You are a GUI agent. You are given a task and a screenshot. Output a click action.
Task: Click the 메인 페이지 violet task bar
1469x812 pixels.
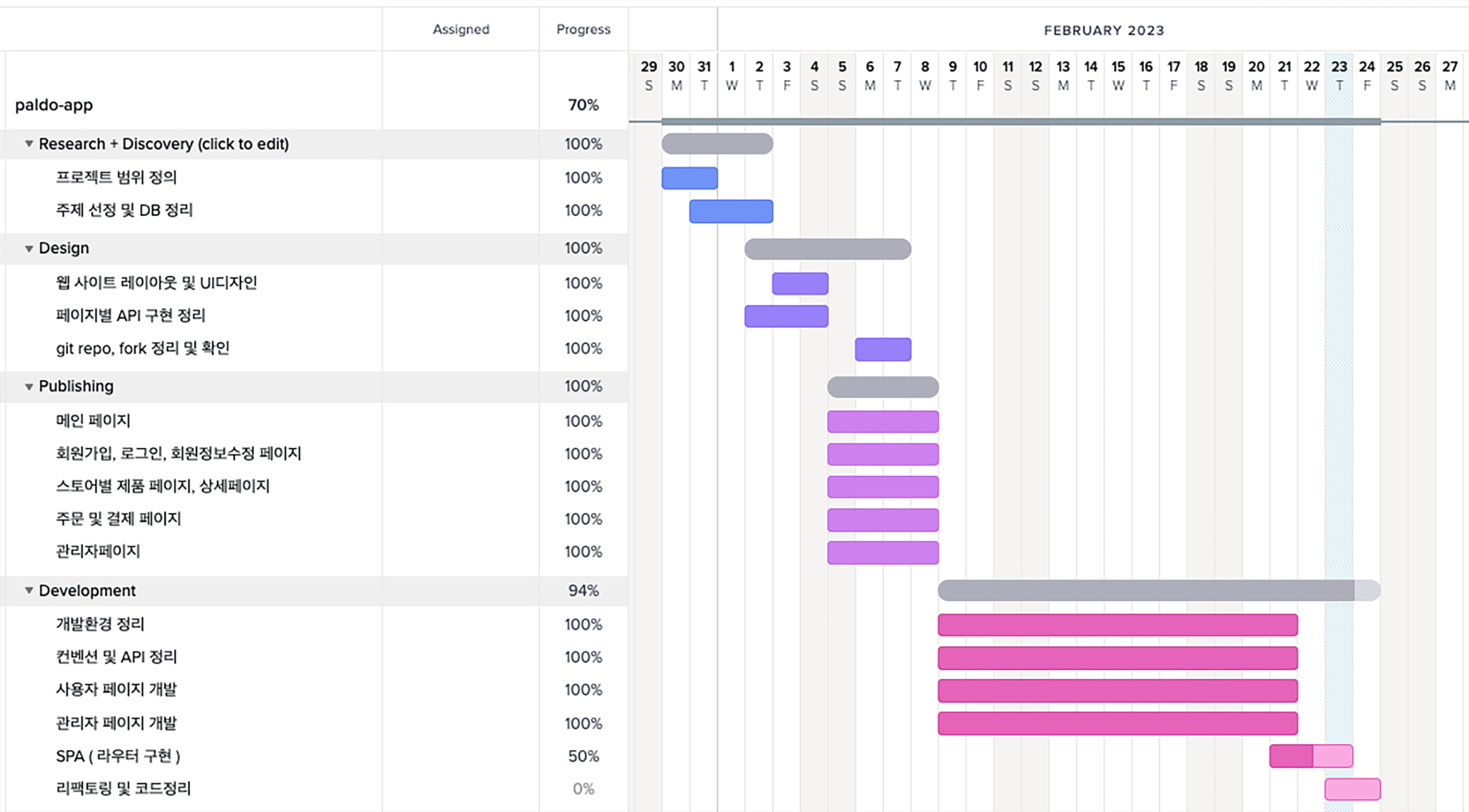click(x=883, y=422)
